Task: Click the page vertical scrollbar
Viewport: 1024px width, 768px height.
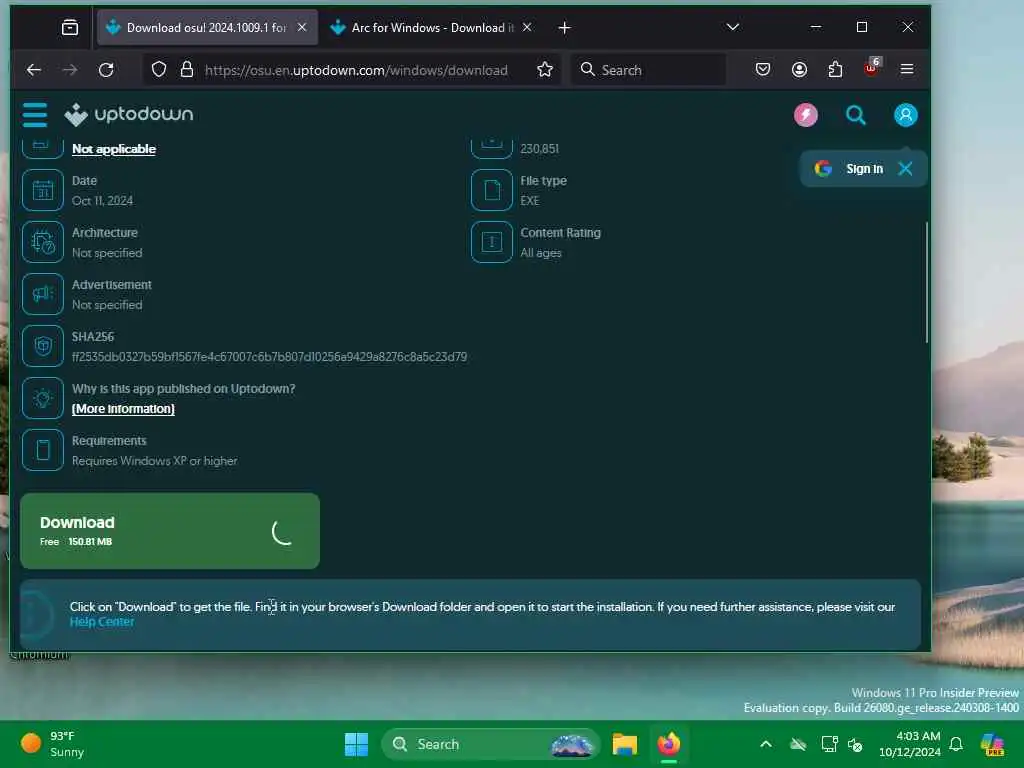Action: 926,282
